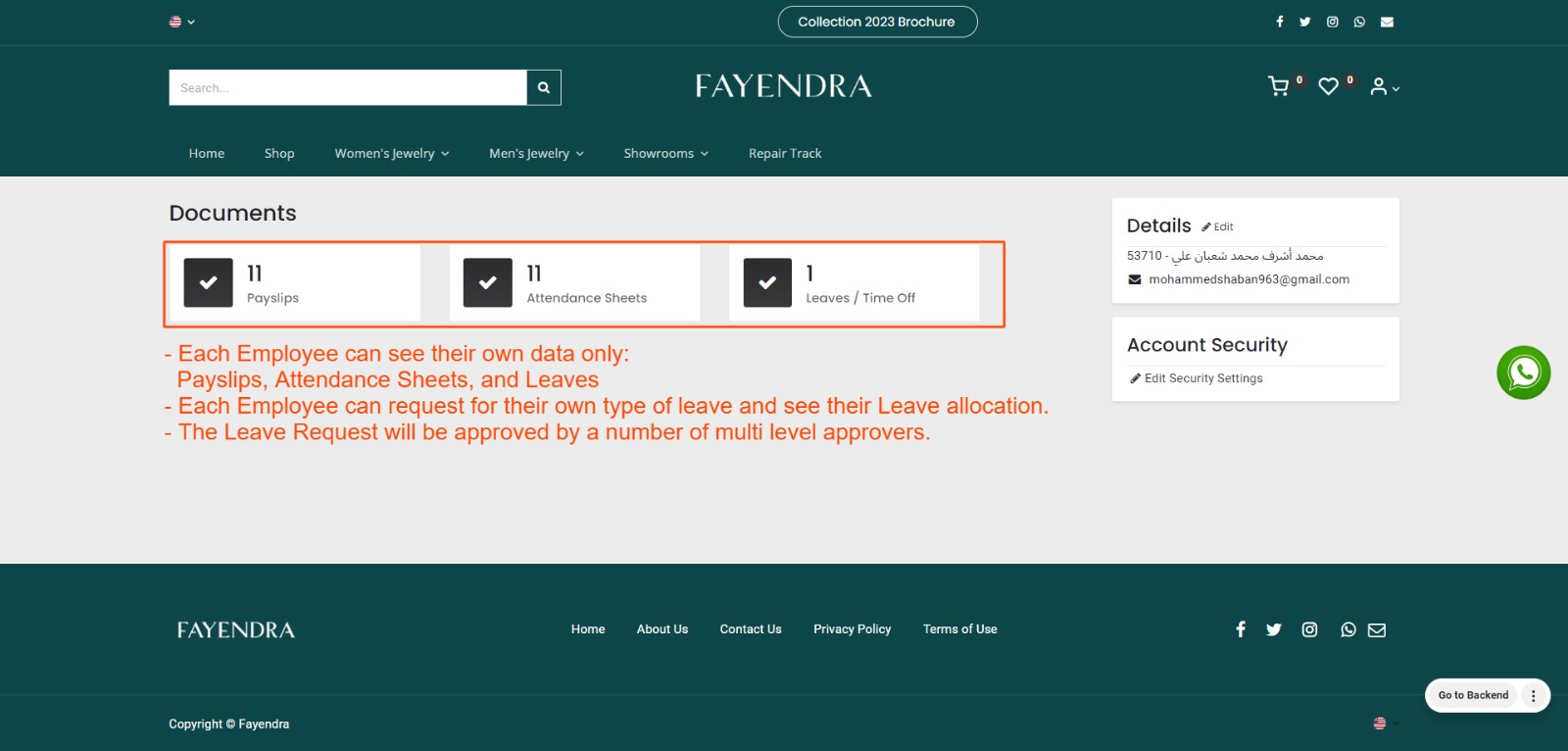1568x751 pixels.
Task: Open the Shop menu item
Action: [x=279, y=153]
